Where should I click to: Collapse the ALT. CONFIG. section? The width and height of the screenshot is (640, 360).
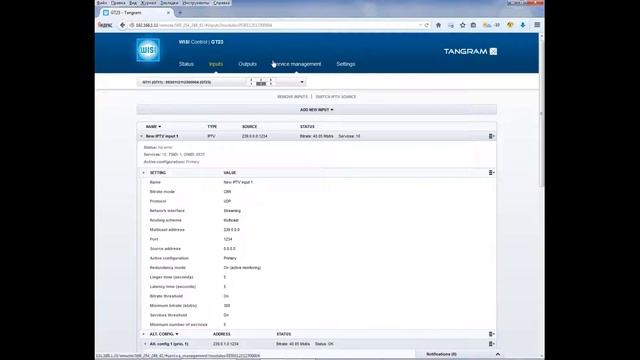(x=143, y=334)
